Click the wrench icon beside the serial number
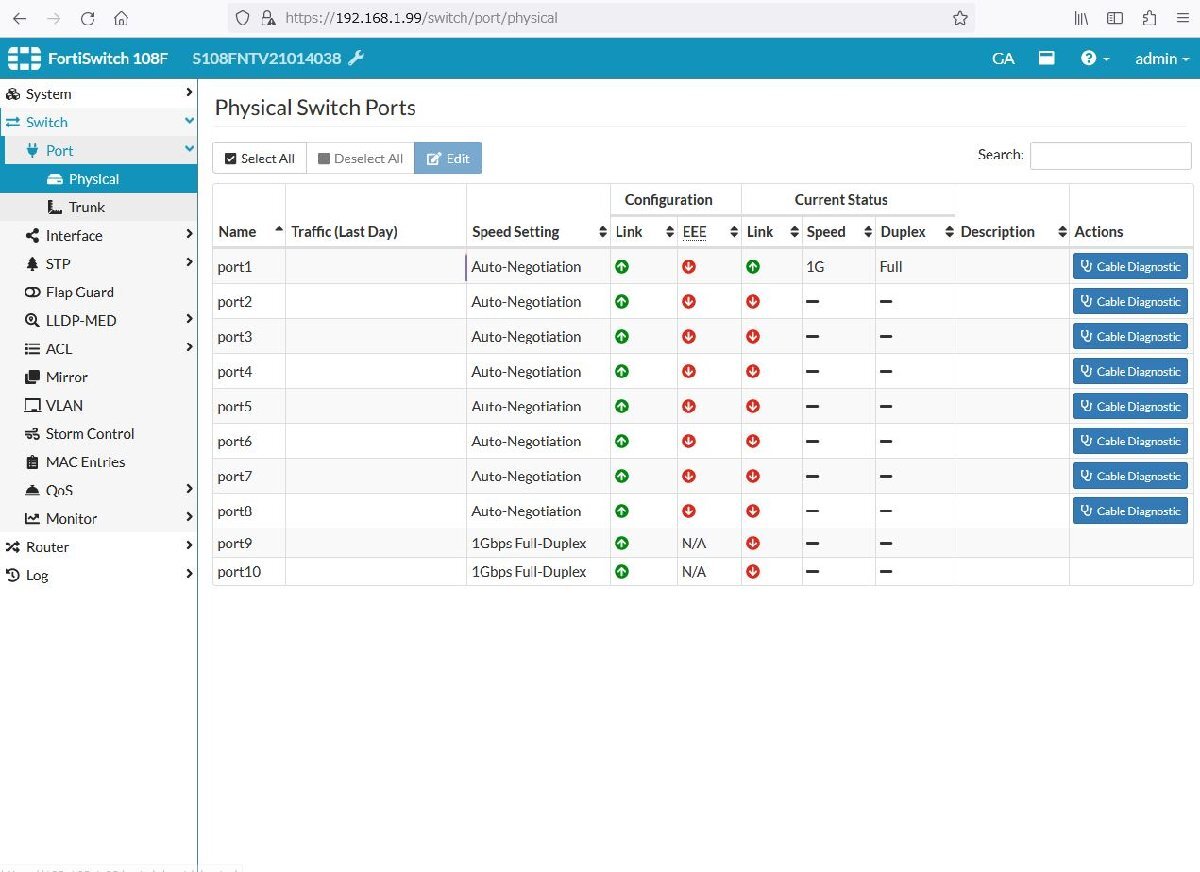The image size is (1200, 872). (x=356, y=59)
